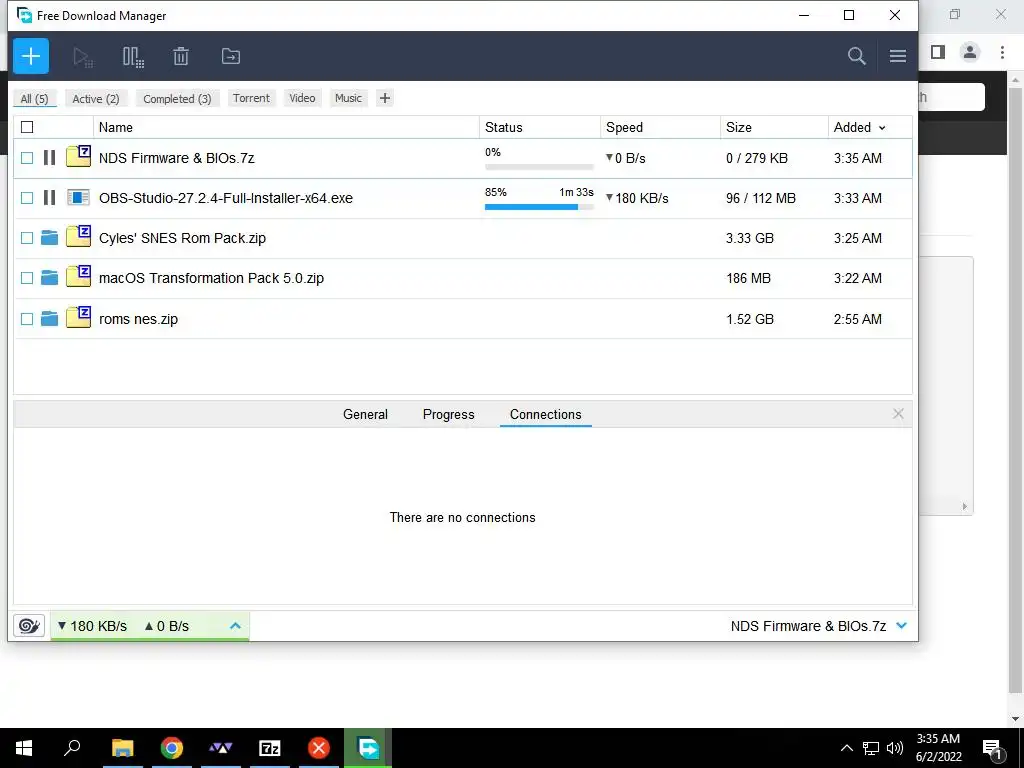This screenshot has height=768, width=1024.
Task: Sort by the Added column header arrow
Action: coord(882,128)
